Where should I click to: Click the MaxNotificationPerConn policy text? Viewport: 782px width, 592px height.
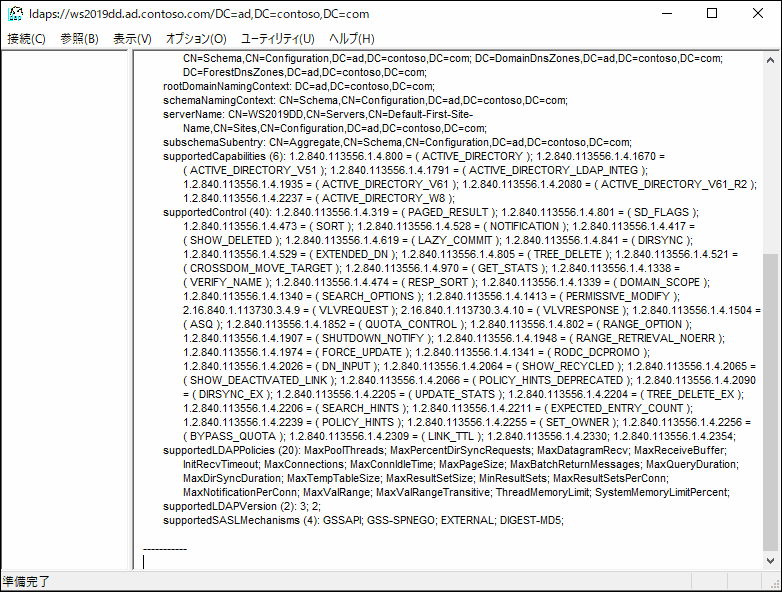pyautogui.click(x=240, y=492)
